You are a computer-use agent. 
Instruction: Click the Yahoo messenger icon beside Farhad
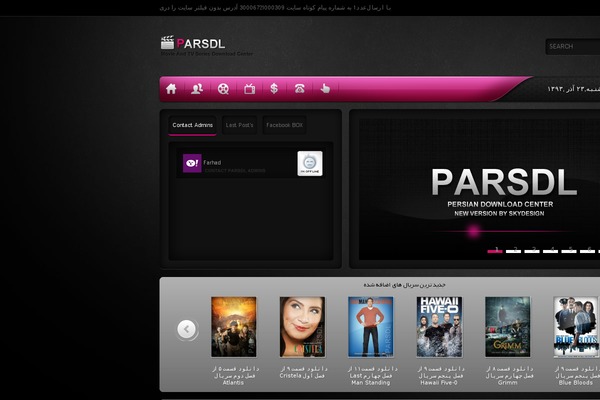pyautogui.click(x=192, y=163)
